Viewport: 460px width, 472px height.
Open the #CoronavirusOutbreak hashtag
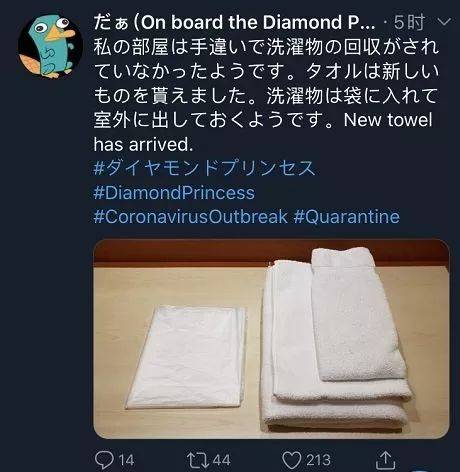[190, 217]
